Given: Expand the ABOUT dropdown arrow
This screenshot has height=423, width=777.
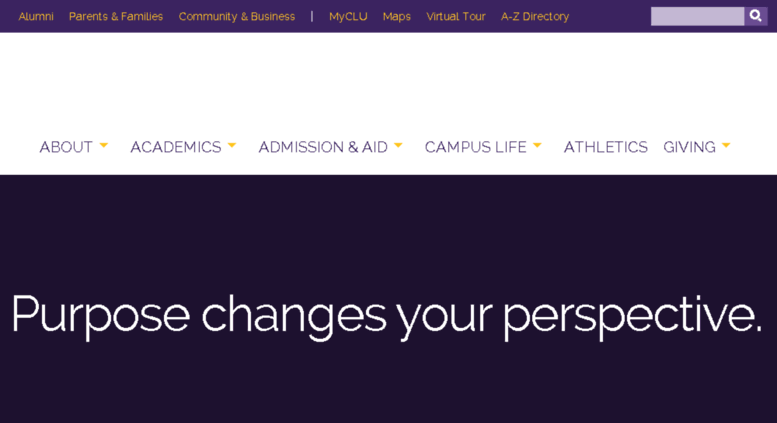Looking at the screenshot, I should click(x=104, y=146).
